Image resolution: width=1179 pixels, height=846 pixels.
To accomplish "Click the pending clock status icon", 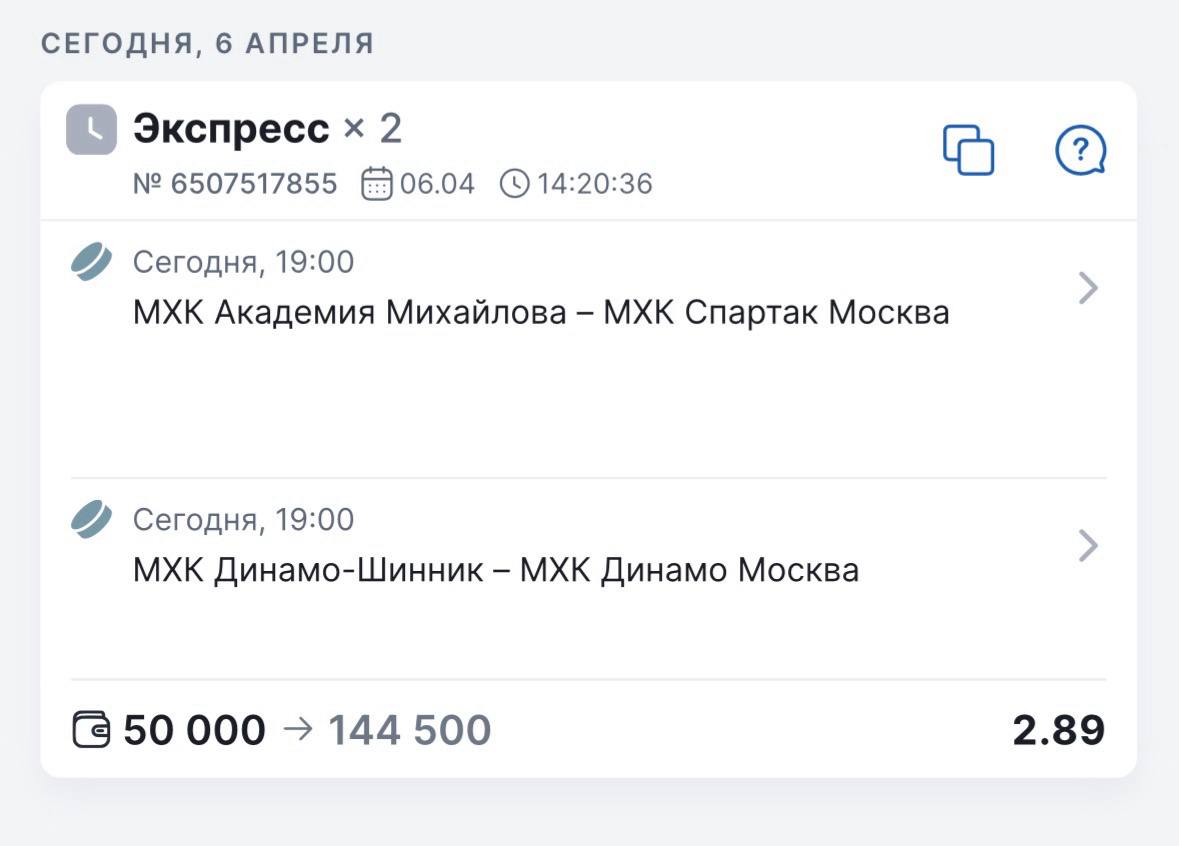I will (91, 130).
